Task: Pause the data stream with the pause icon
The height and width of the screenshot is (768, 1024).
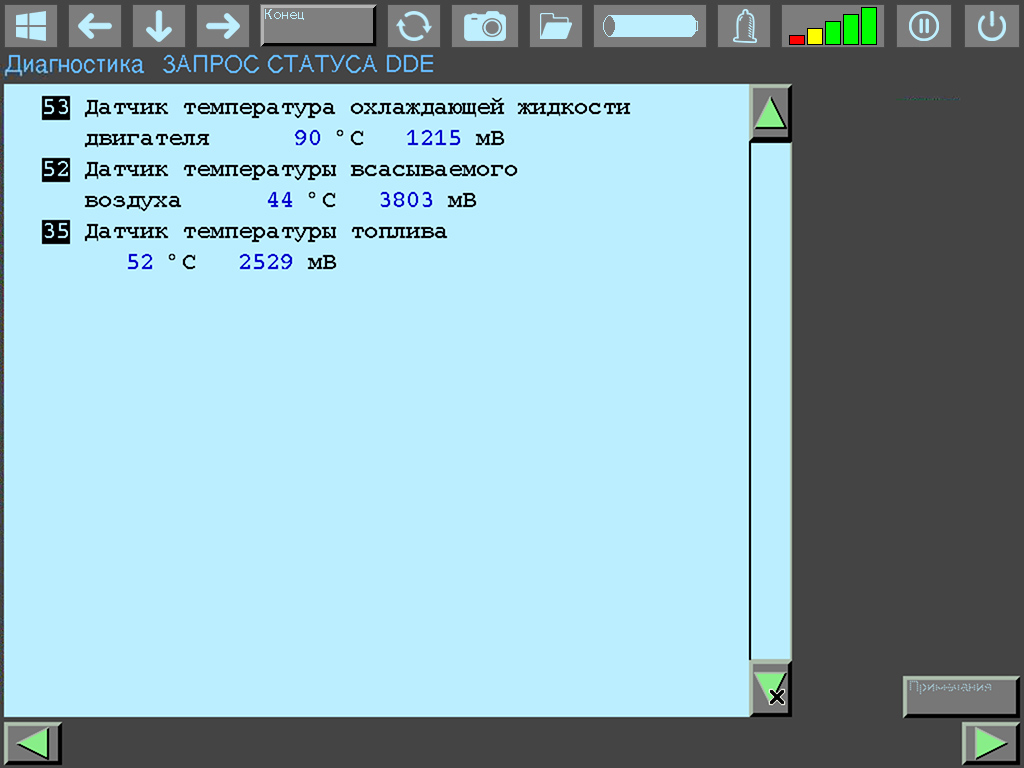Action: click(923, 26)
